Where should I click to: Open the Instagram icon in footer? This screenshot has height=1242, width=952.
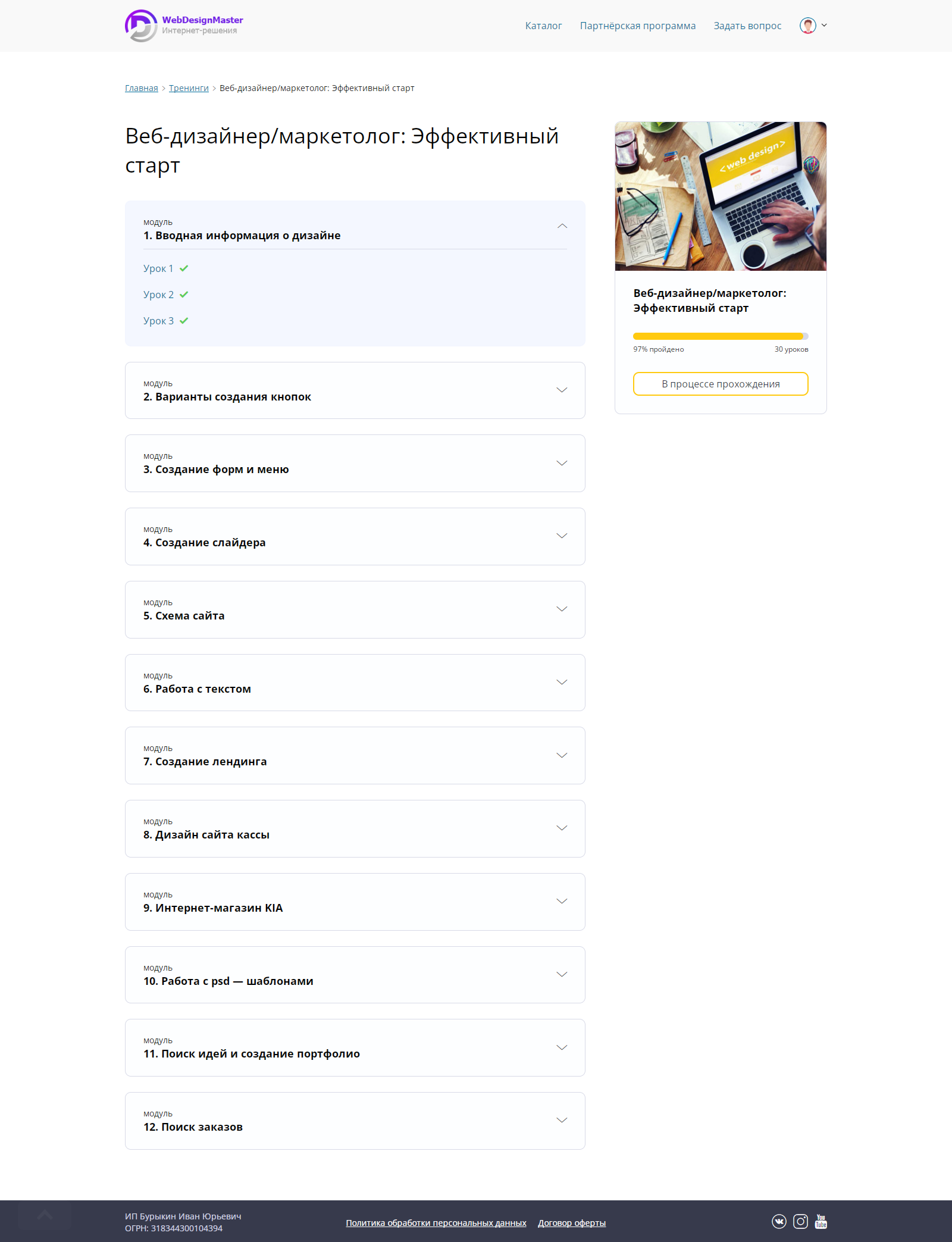tap(801, 1222)
